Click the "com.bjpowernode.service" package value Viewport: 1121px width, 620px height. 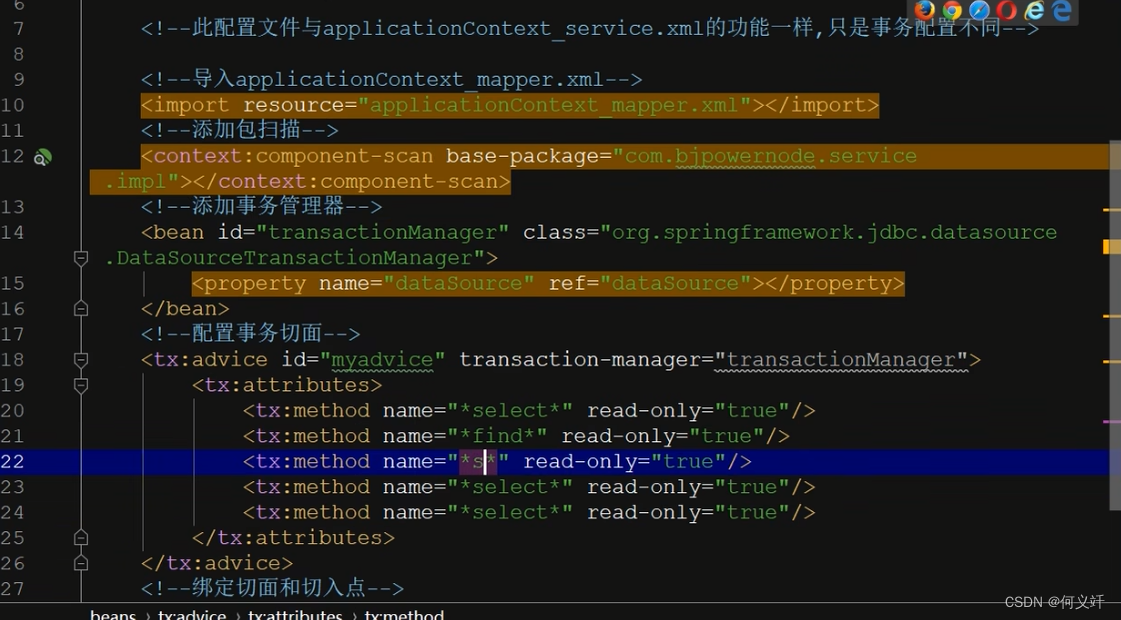click(x=771, y=156)
